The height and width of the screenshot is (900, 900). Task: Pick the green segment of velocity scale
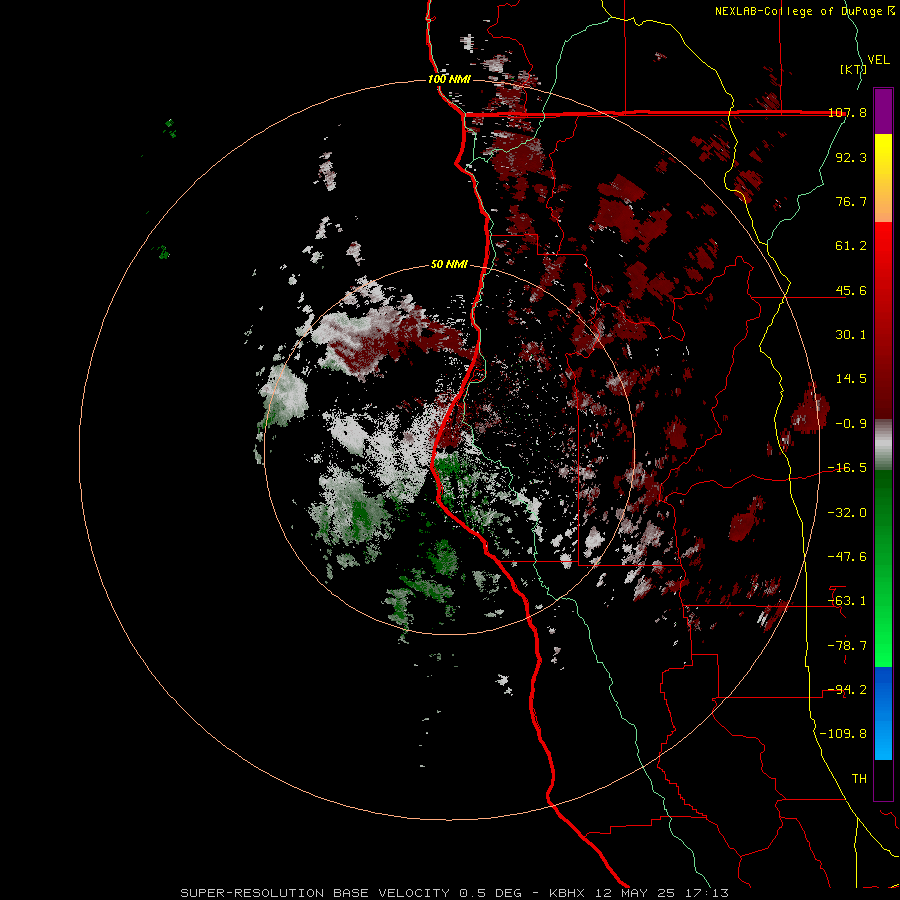883,568
